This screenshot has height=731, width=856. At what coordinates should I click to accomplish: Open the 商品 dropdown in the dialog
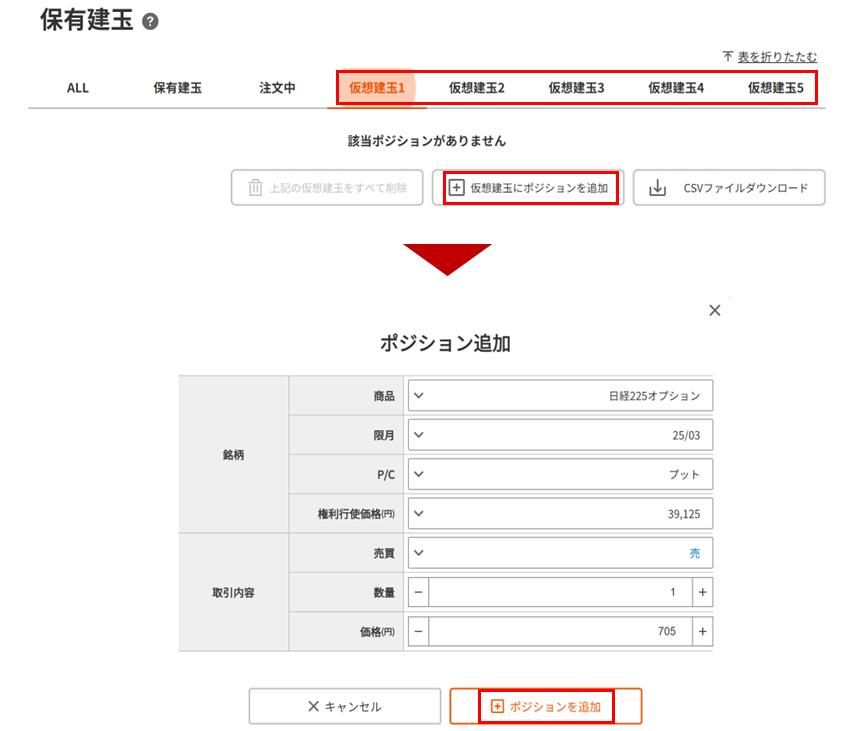click(417, 395)
